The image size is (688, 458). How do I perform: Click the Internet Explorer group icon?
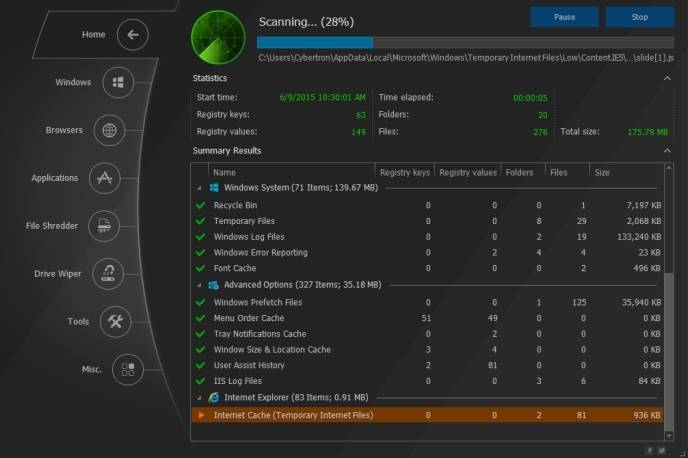[x=214, y=397]
